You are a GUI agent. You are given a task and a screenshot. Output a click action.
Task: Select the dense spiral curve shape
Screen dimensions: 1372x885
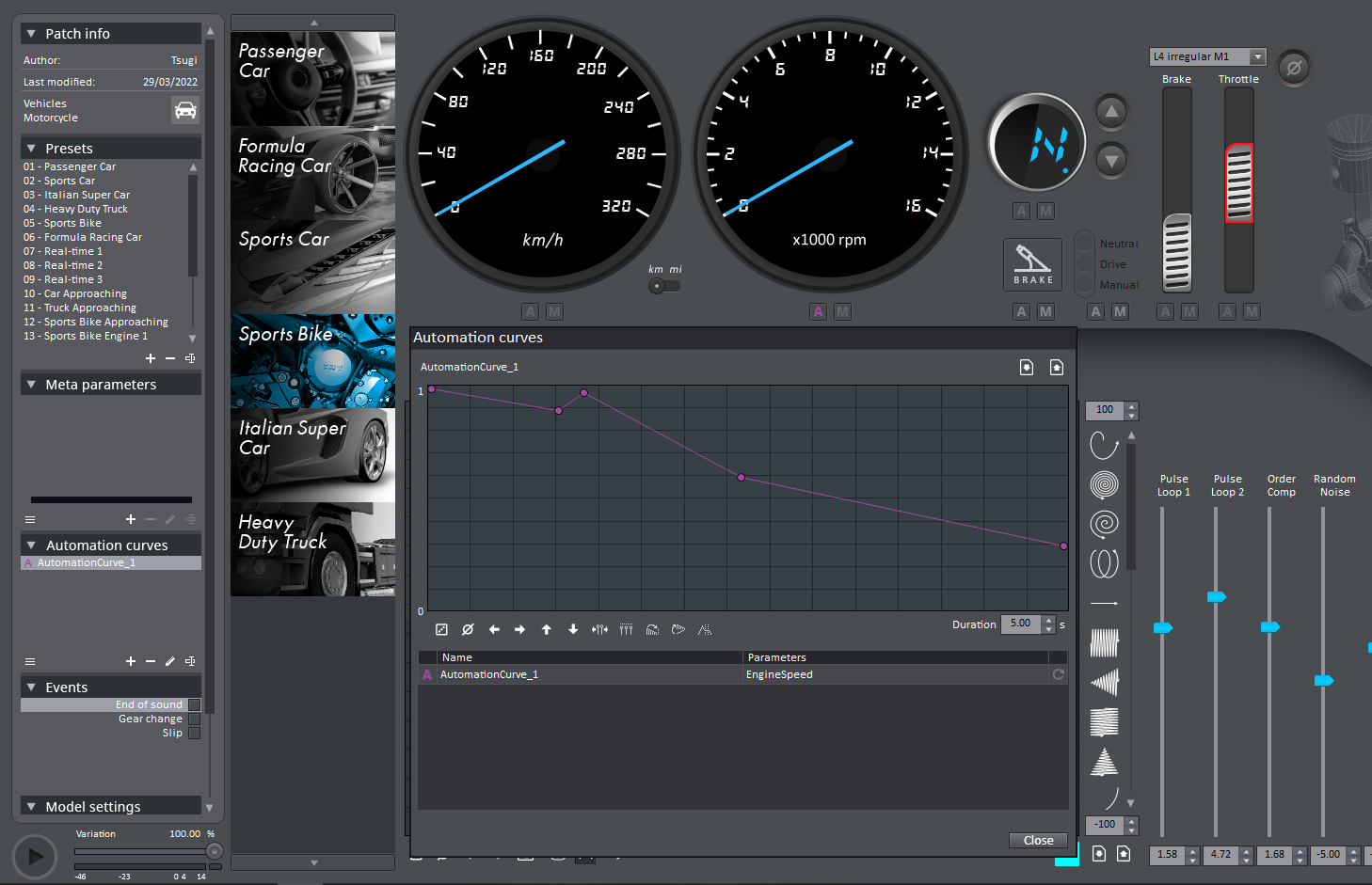click(x=1104, y=484)
